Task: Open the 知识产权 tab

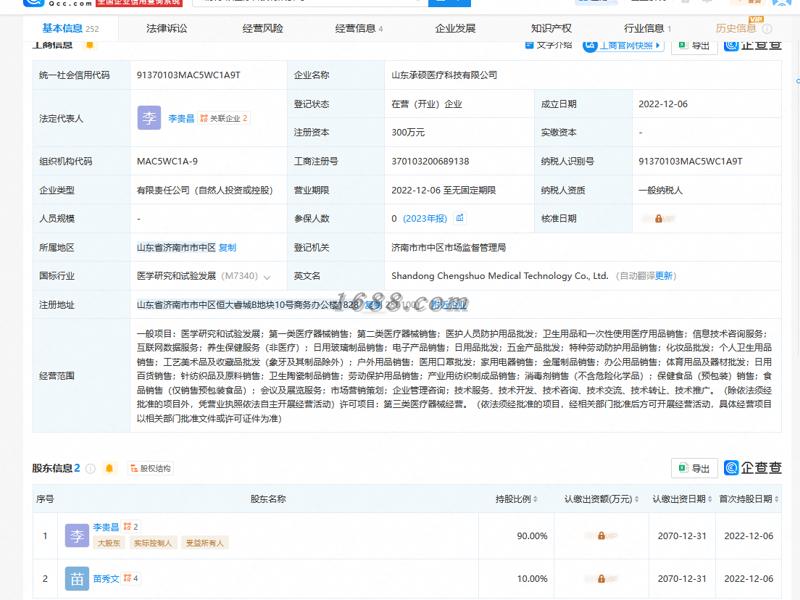Action: tap(551, 29)
